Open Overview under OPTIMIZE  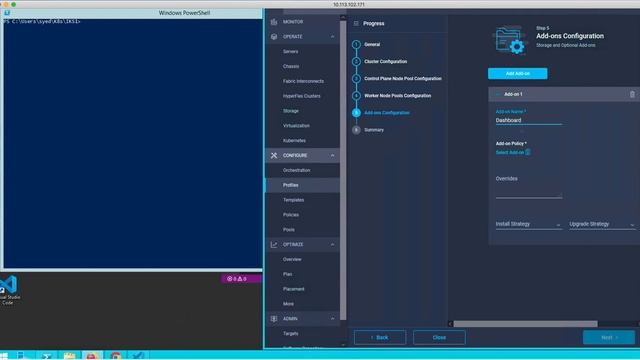292,259
